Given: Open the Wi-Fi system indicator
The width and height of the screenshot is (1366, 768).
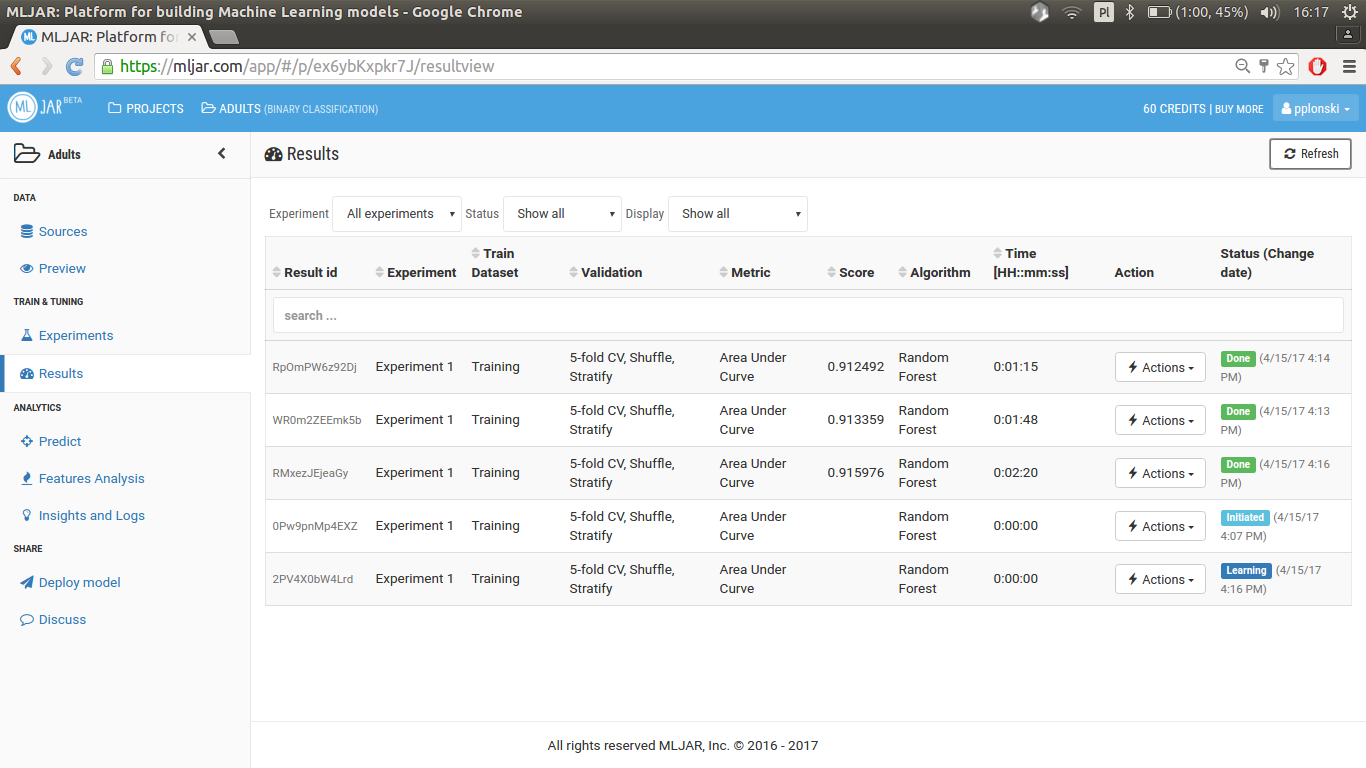Looking at the screenshot, I should click(x=1072, y=12).
